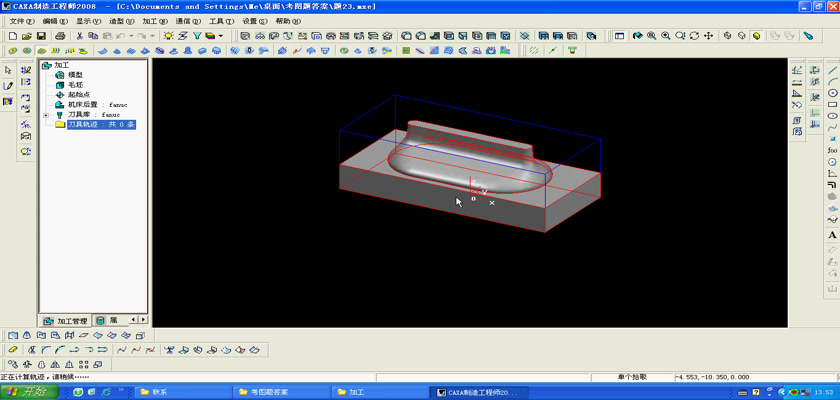840x400 pixels.
Task: Click the light bulb icon in toolbar
Action: click(x=169, y=36)
